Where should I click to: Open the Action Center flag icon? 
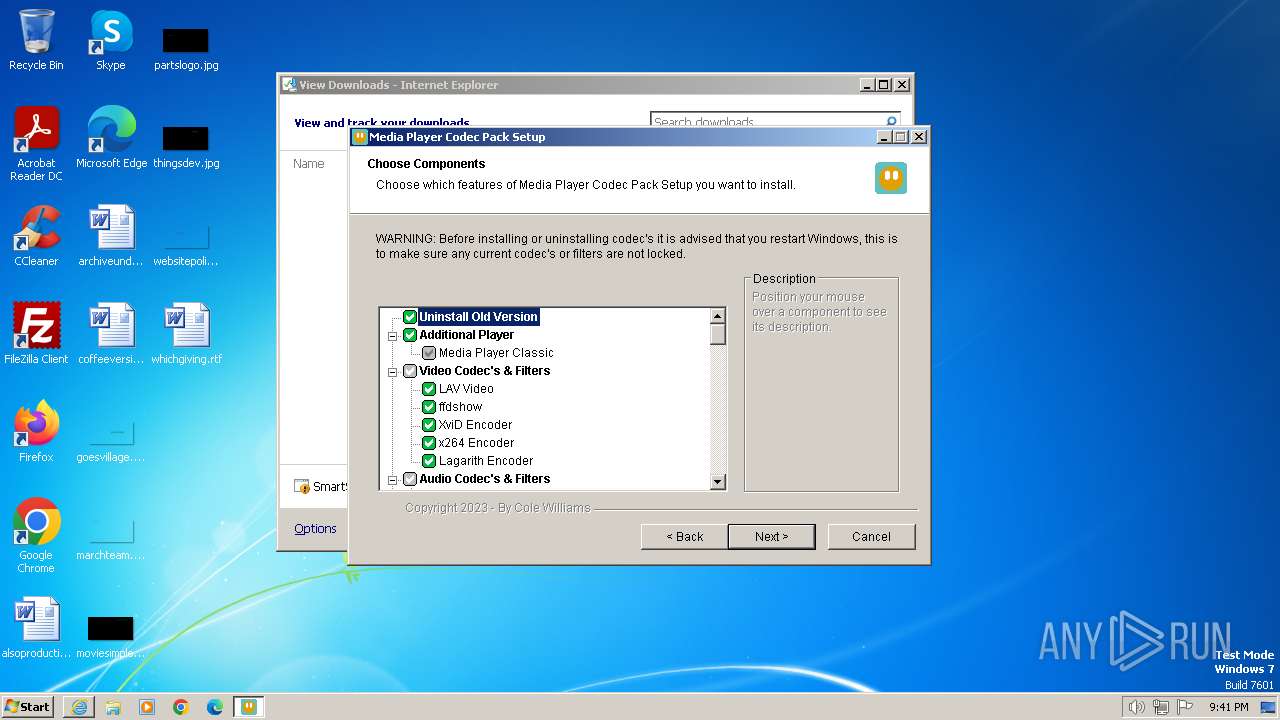point(1185,707)
